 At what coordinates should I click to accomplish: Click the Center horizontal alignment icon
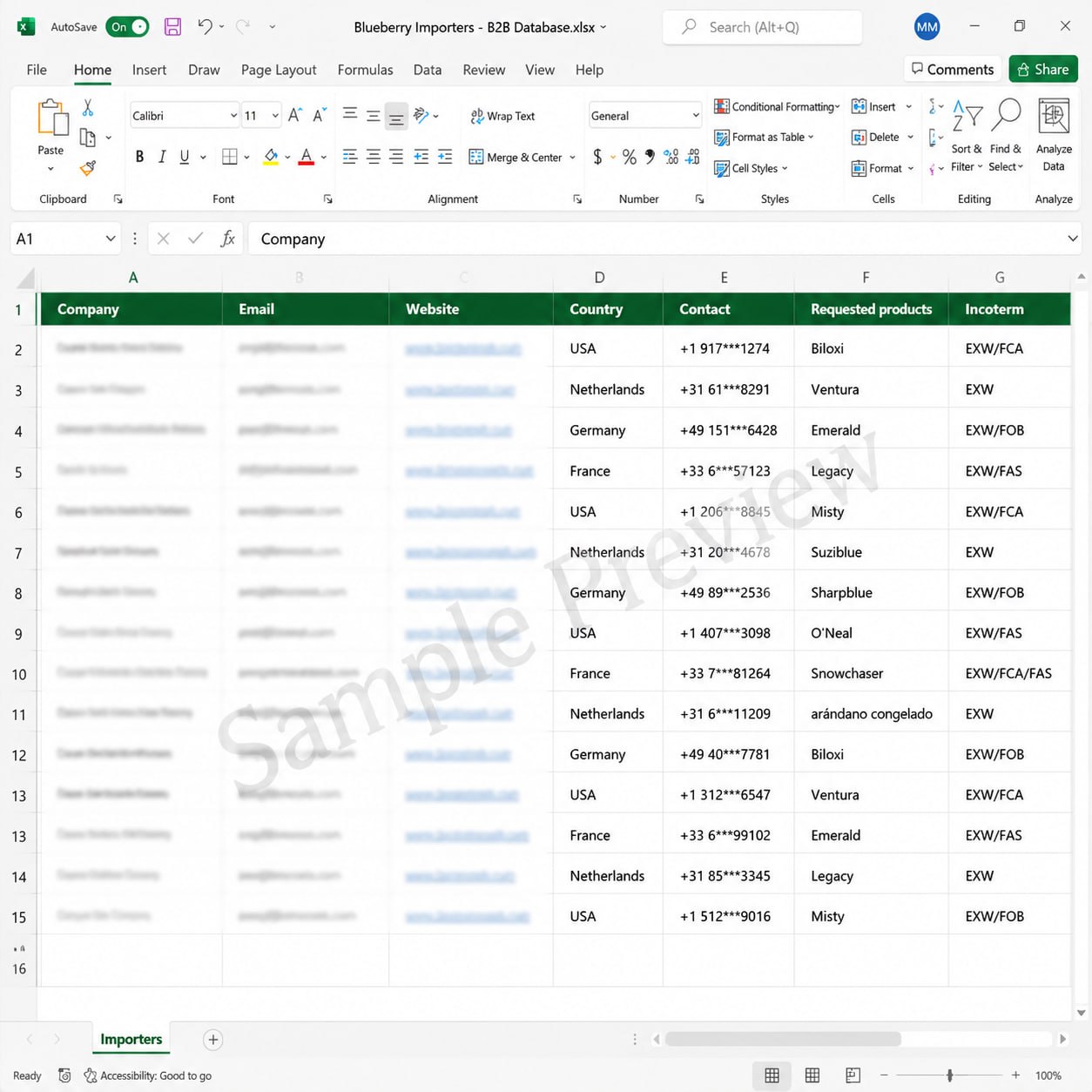pos(374,157)
